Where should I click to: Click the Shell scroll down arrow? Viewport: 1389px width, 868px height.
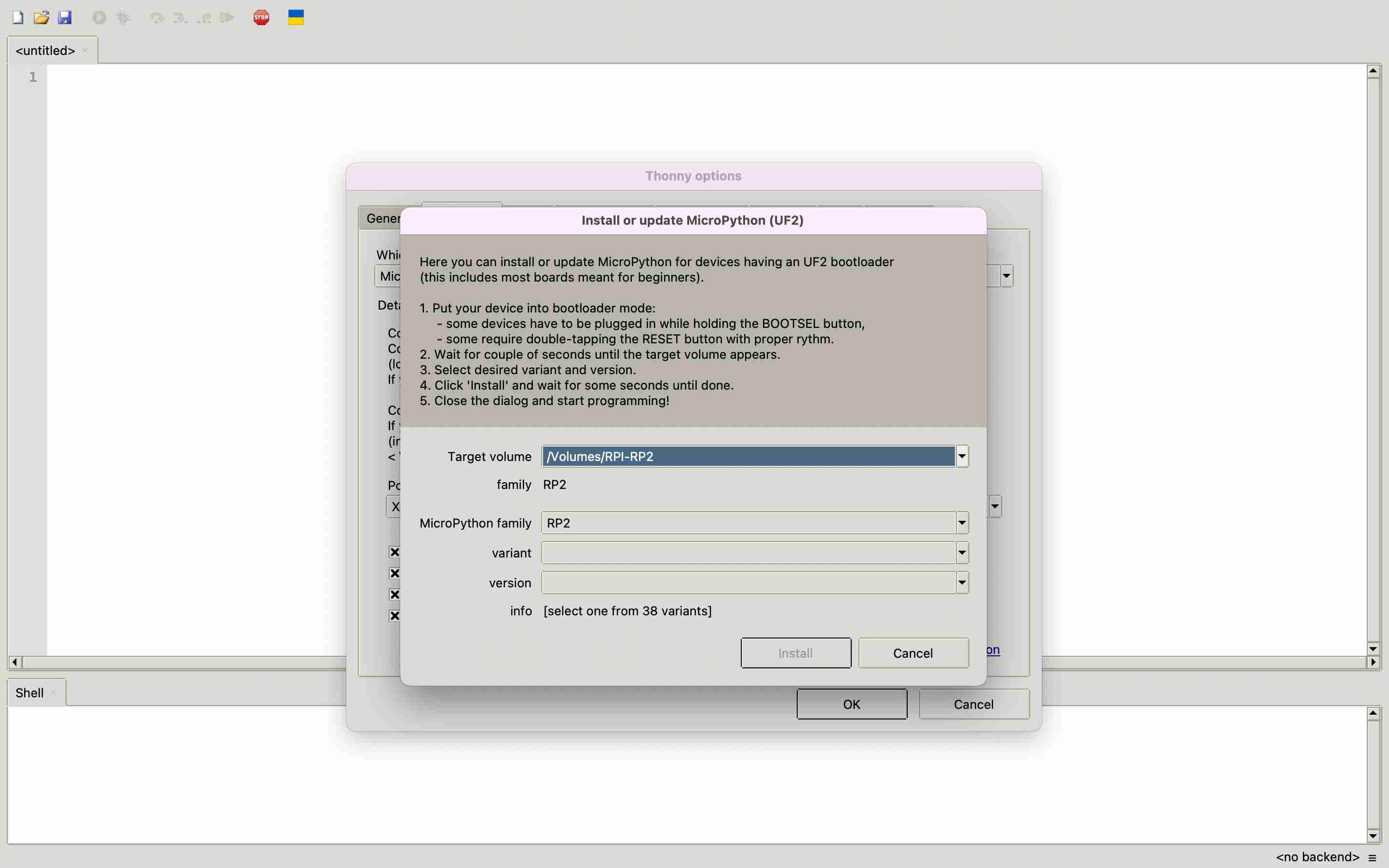point(1373,836)
